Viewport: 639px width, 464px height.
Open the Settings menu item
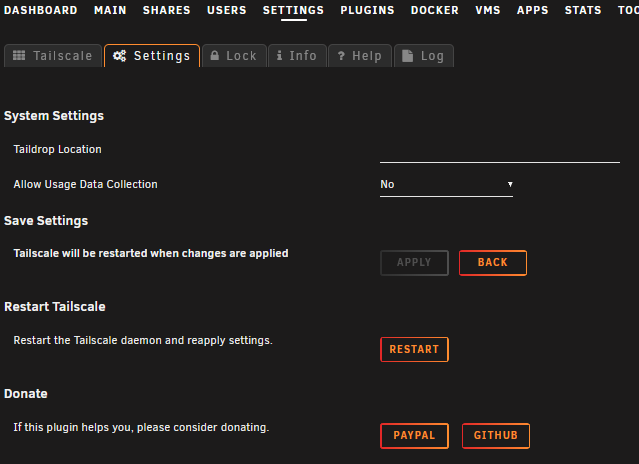(293, 10)
